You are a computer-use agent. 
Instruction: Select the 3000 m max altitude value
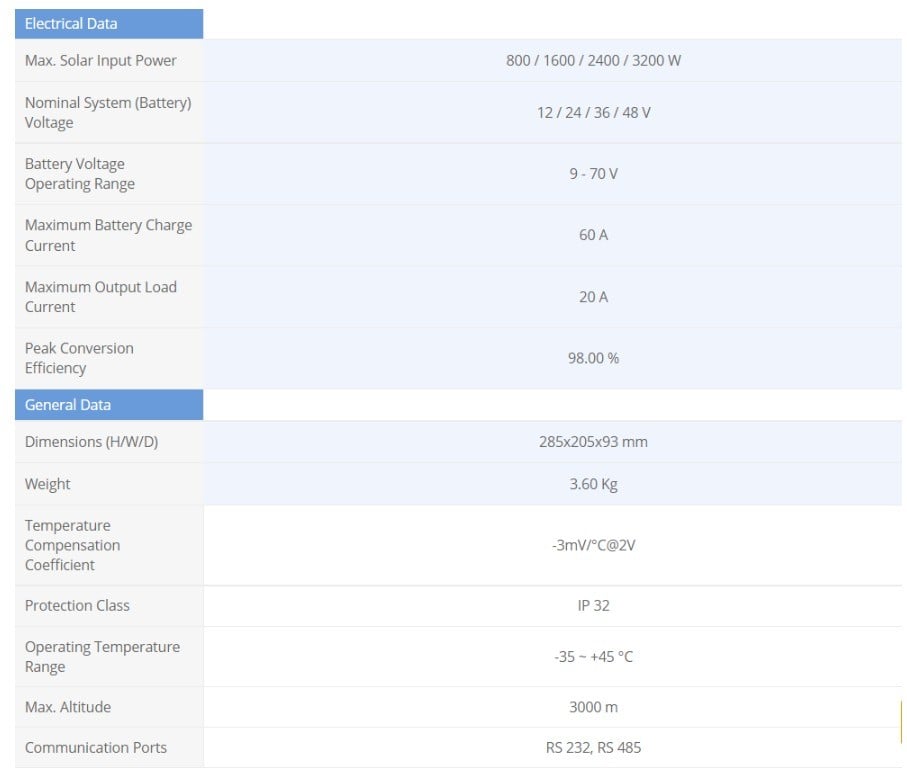(x=593, y=707)
